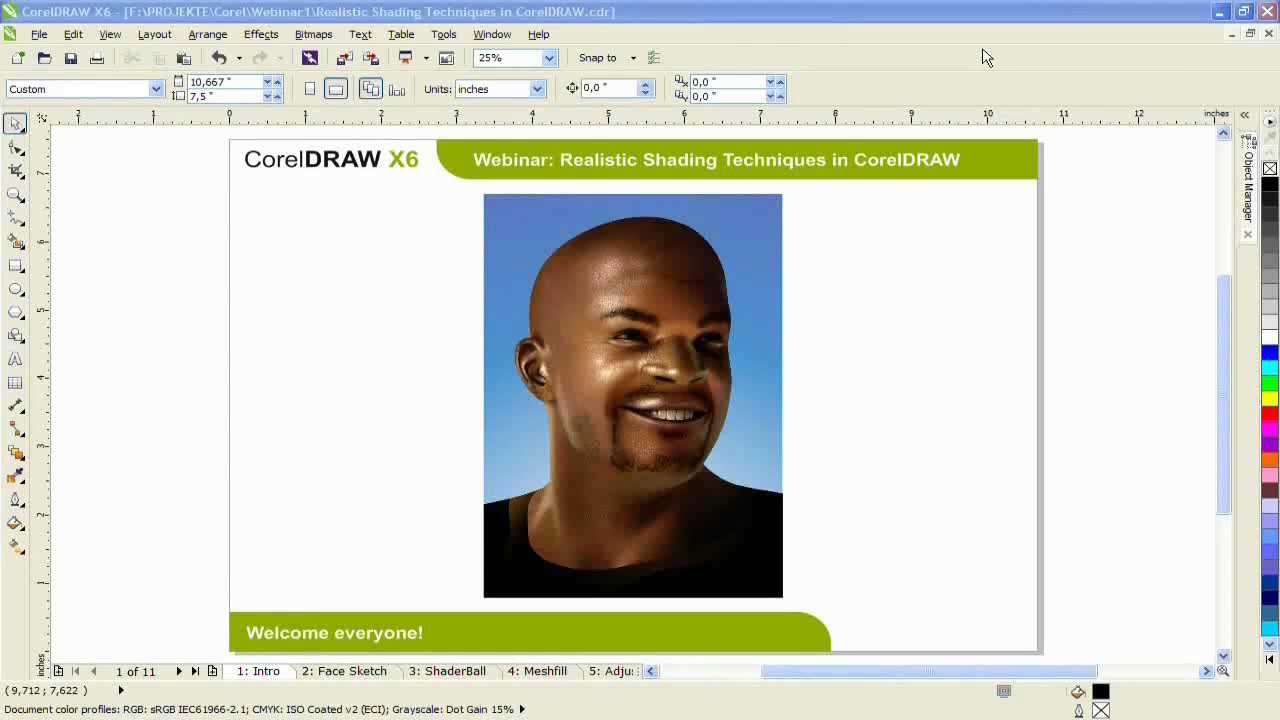Select the Rectangle tool
The image size is (1280, 720).
pyautogui.click(x=15, y=266)
